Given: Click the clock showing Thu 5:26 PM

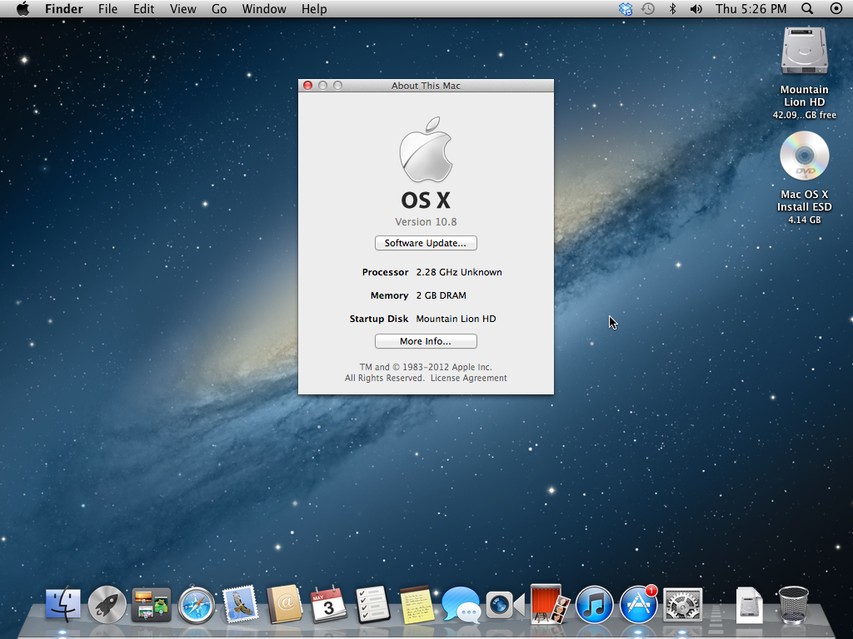Looking at the screenshot, I should 751,9.
